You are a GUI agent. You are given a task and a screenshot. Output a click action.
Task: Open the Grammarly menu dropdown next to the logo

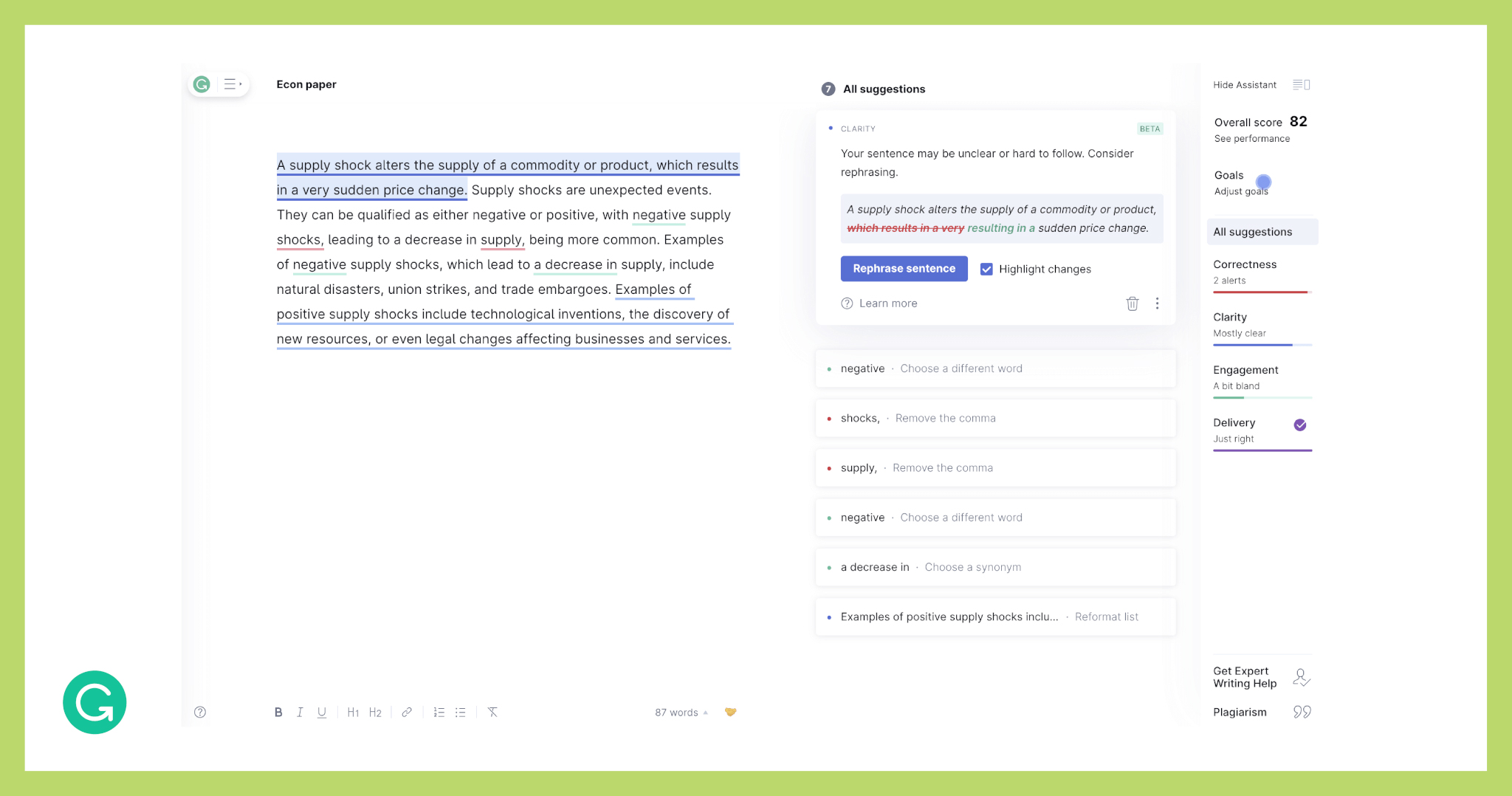233,84
